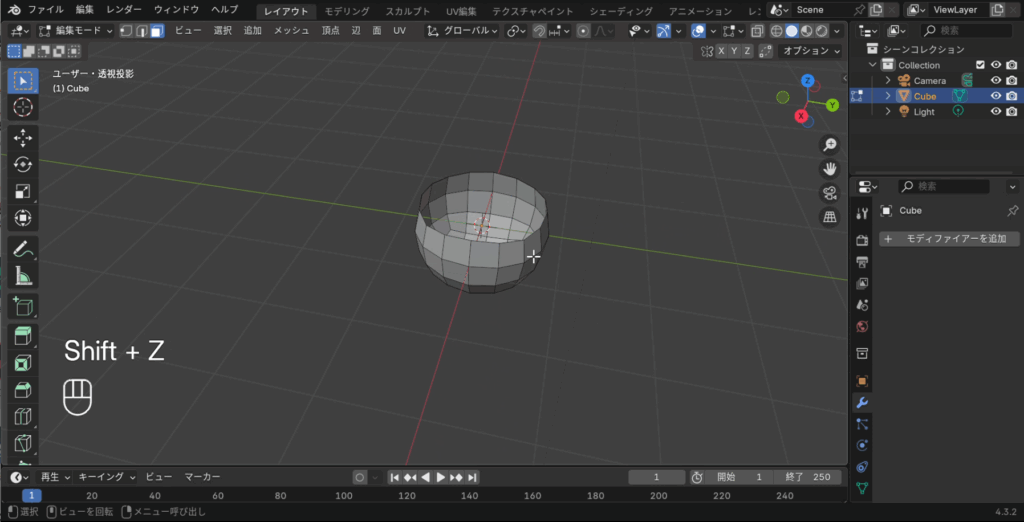Click the モディファイアーを追加 button
The image size is (1024, 522).
pyautogui.click(x=949, y=239)
